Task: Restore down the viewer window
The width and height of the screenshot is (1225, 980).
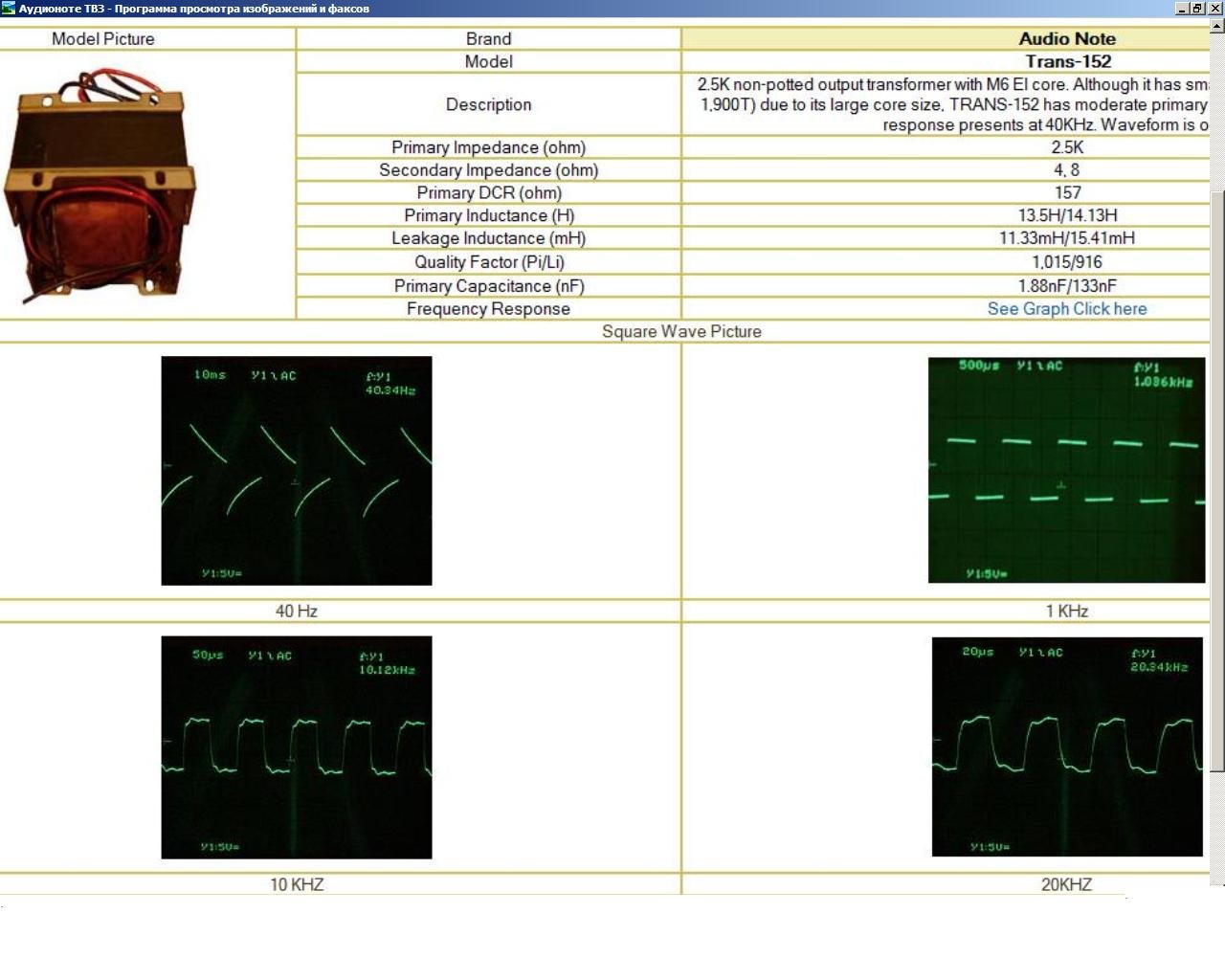Action: coord(1198,9)
